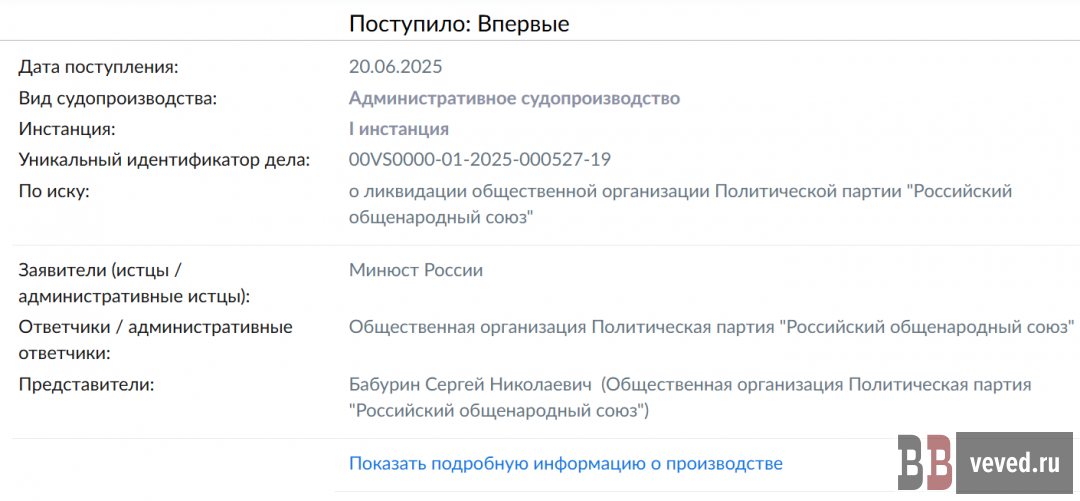Select the 'Поступило: Впервые' heading
This screenshot has width=1080, height=501.
click(x=459, y=24)
